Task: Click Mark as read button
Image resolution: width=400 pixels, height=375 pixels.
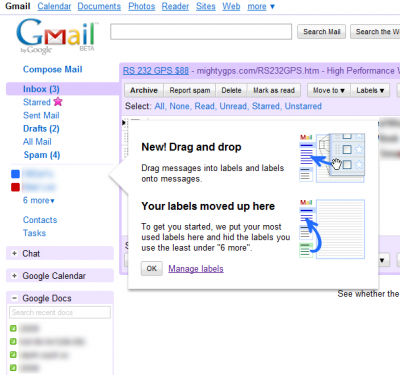Action: (274, 90)
